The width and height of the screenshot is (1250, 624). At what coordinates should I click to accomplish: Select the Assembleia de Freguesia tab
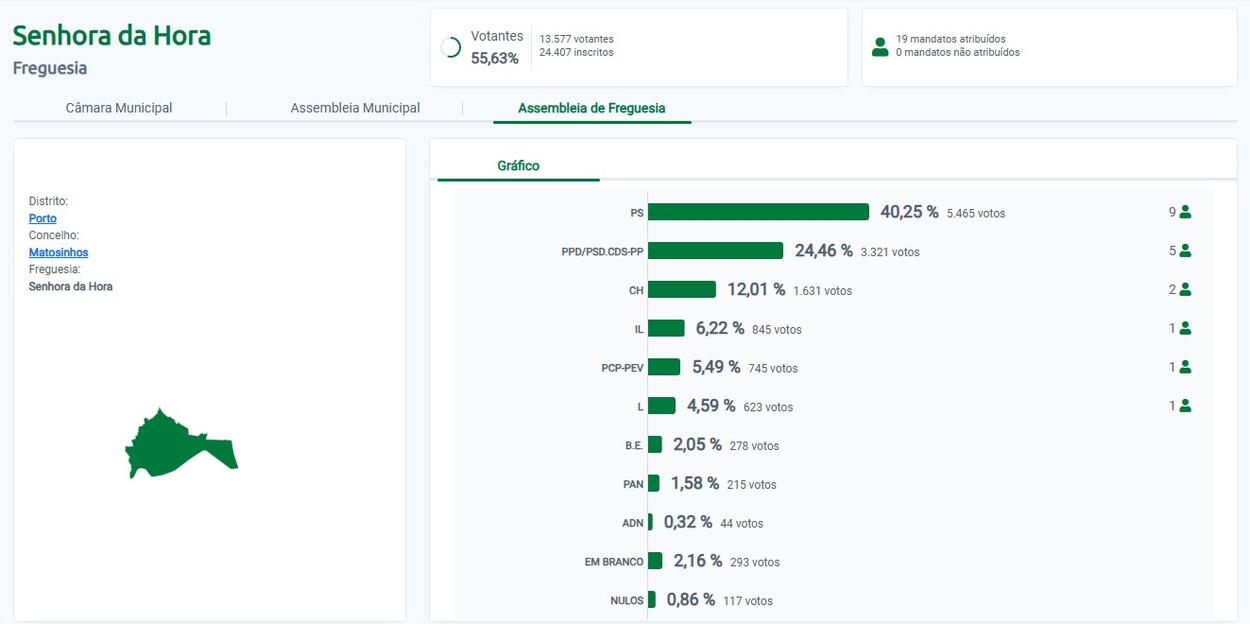[591, 108]
